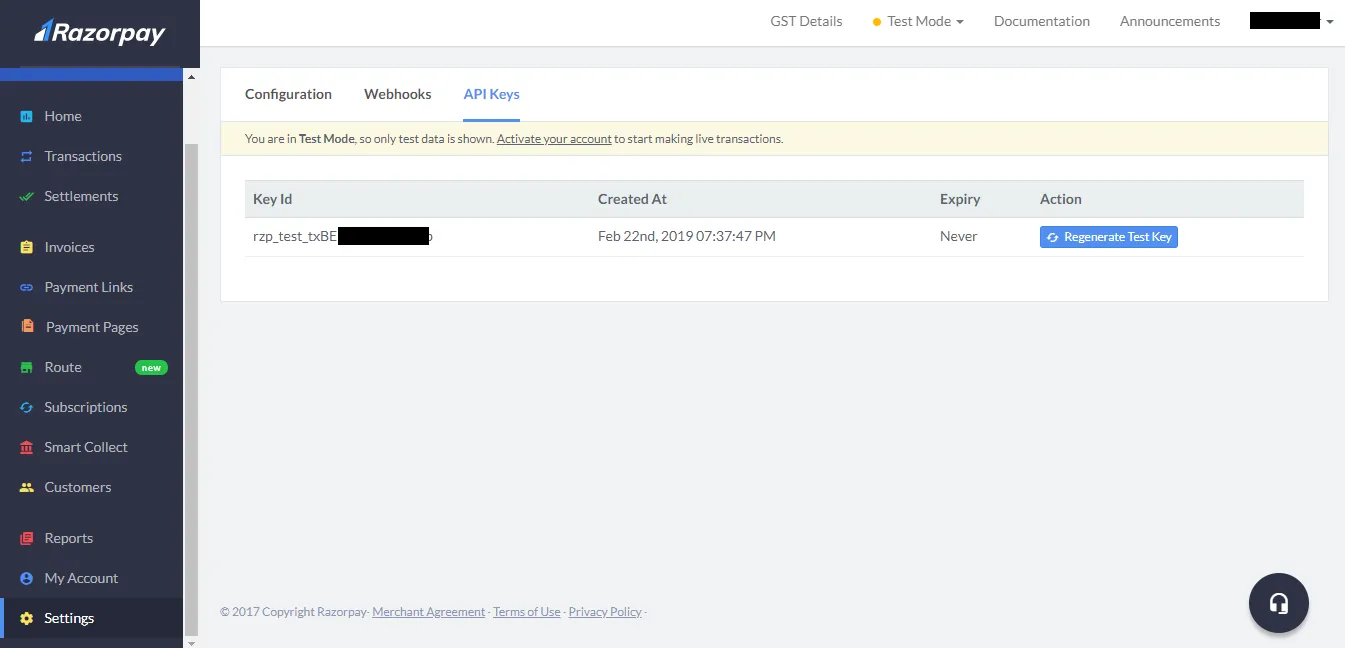Viewport: 1345px width, 648px height.
Task: Switch to the Configuration tab
Action: 288,94
